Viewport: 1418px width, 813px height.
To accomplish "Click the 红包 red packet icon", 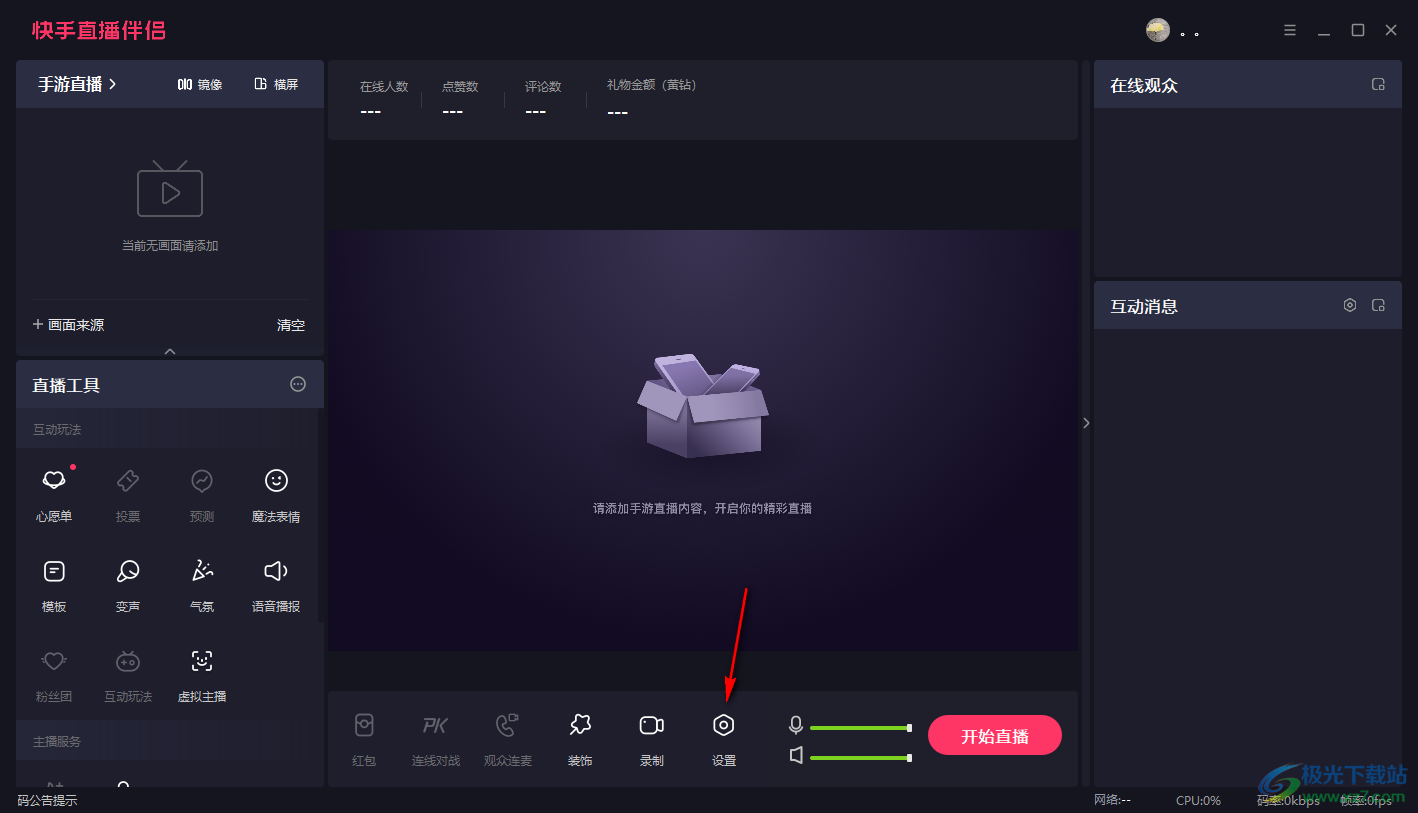I will tap(364, 725).
